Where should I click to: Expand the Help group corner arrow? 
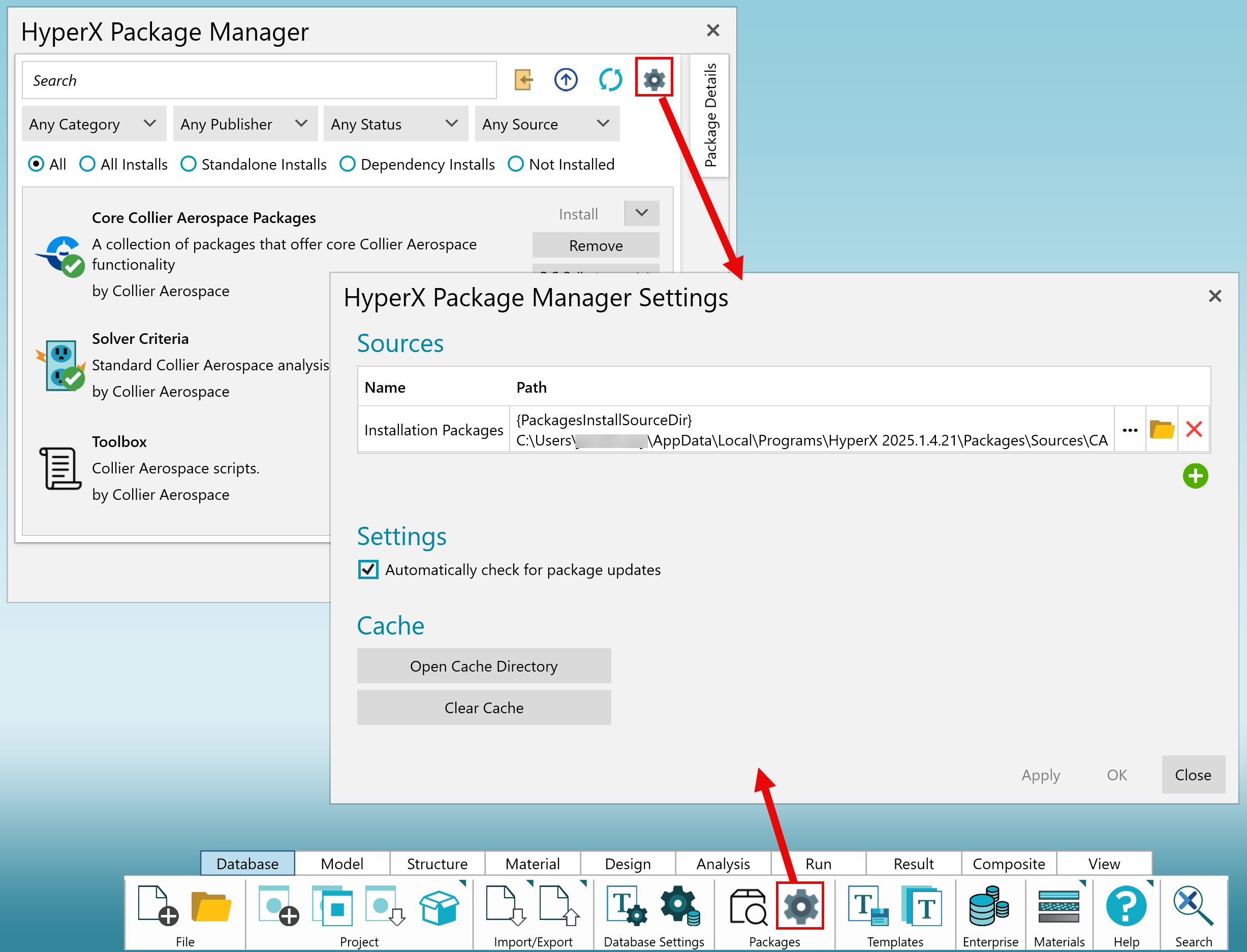point(1149,883)
